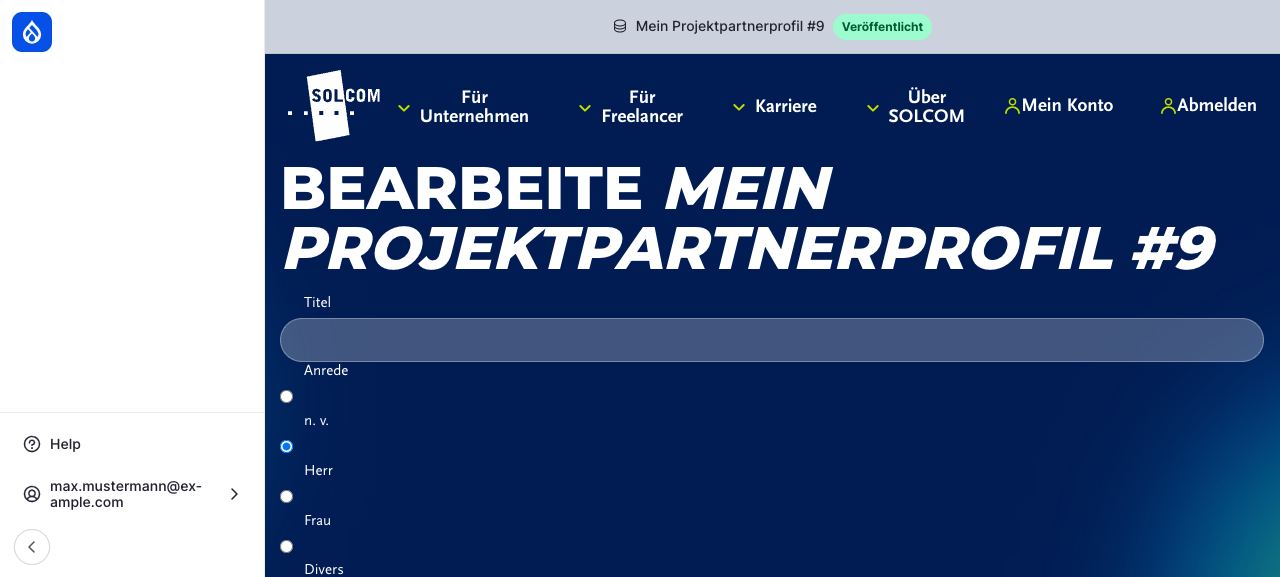Screen dimensions: 1280x577
Task: Click the person icon beside Abmelden
Action: point(1168,106)
